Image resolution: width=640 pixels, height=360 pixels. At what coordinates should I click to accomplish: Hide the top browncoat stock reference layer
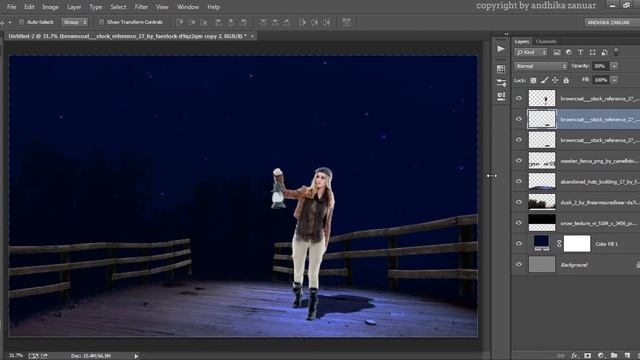point(519,98)
